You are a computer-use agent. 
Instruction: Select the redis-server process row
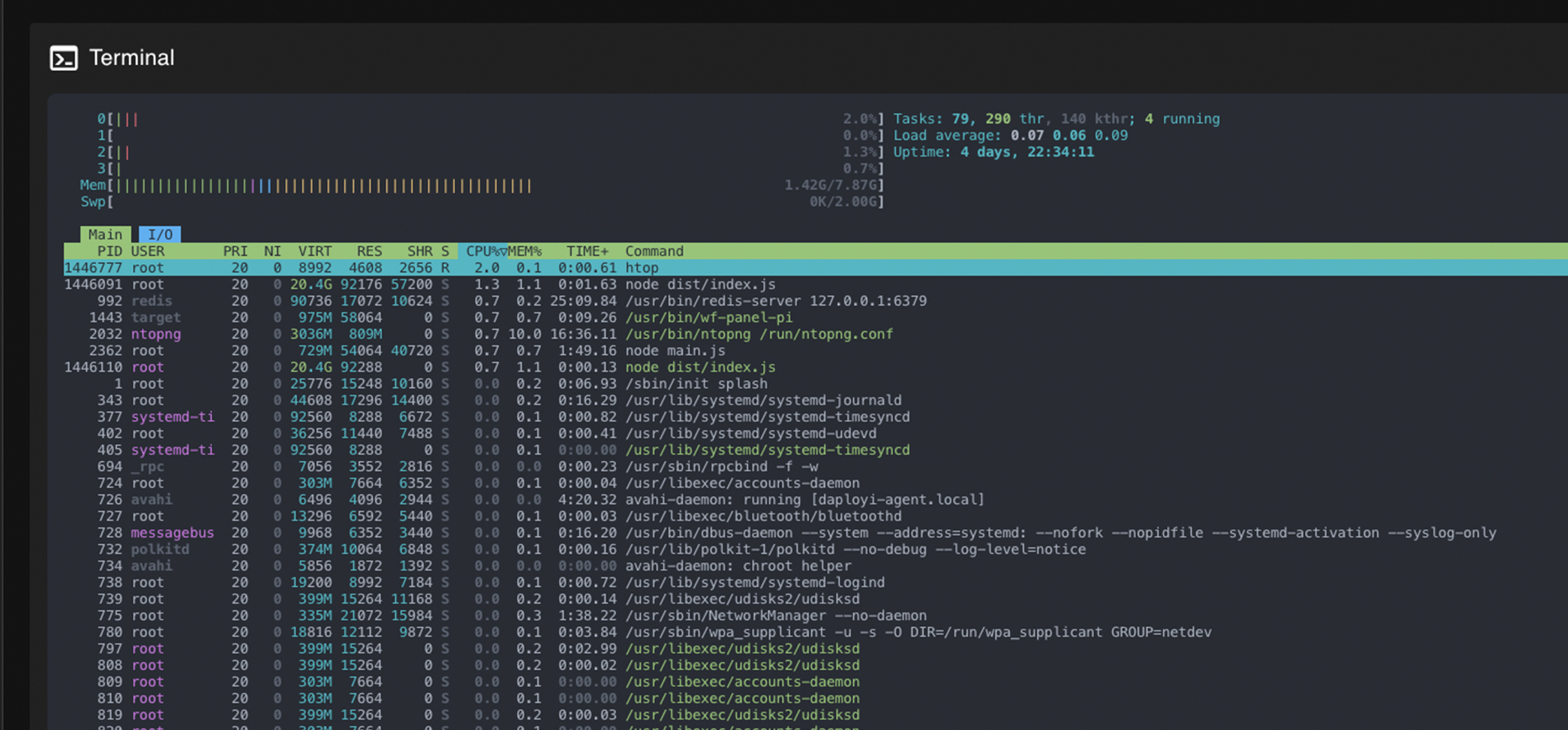click(x=815, y=301)
